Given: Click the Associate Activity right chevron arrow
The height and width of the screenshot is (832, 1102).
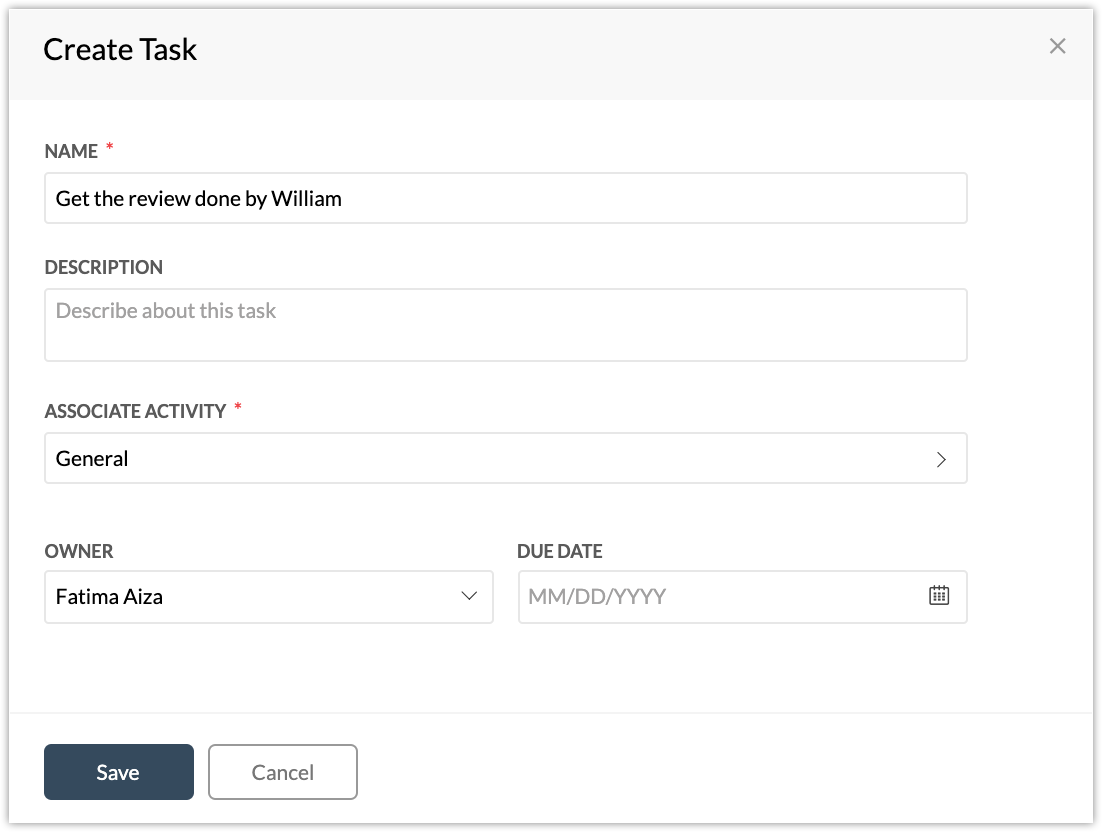Looking at the screenshot, I should [941, 459].
